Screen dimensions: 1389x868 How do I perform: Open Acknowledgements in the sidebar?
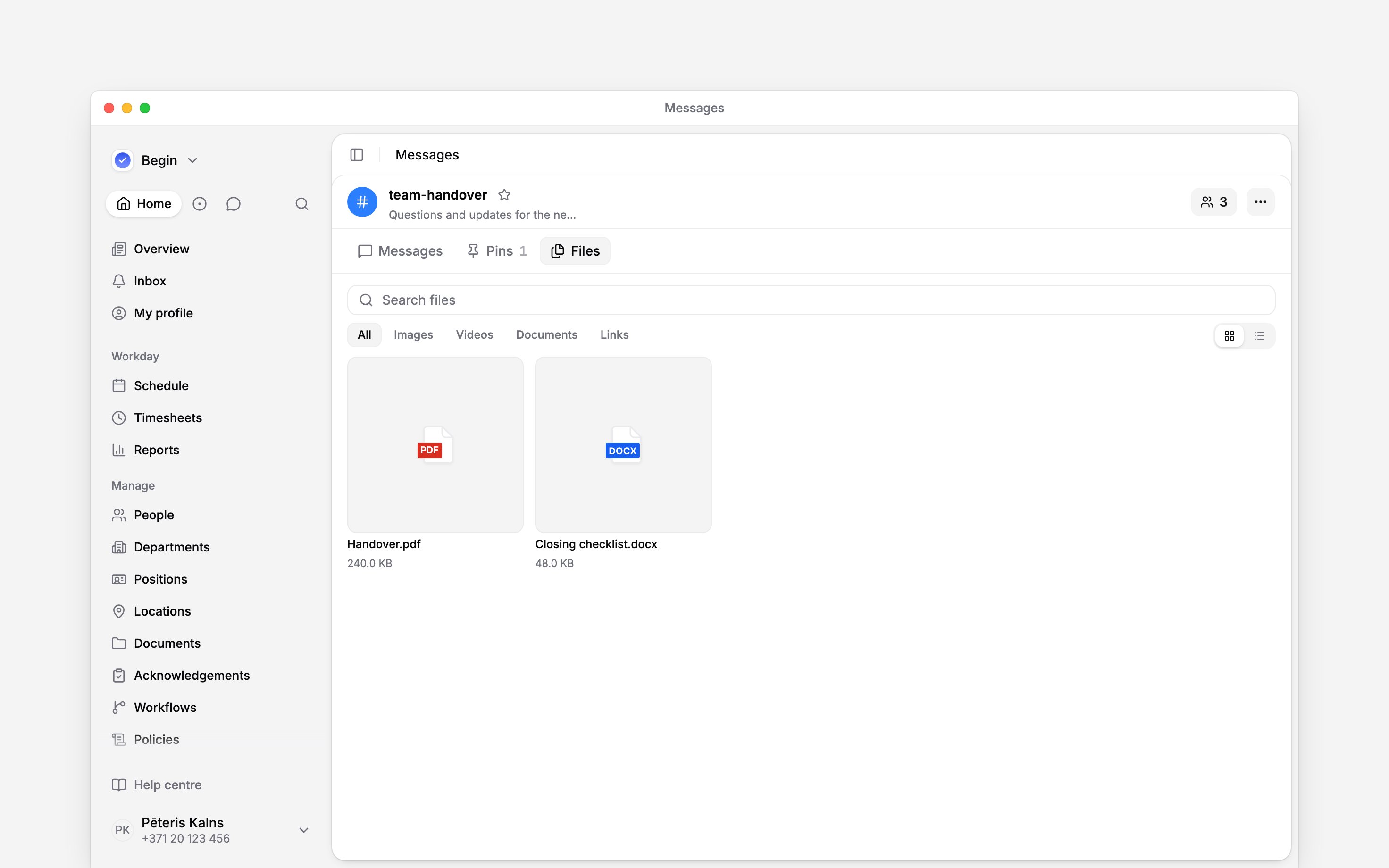point(210,676)
